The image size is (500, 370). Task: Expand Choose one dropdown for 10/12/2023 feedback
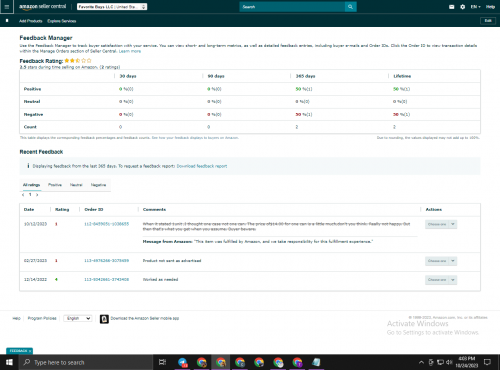click(x=441, y=224)
